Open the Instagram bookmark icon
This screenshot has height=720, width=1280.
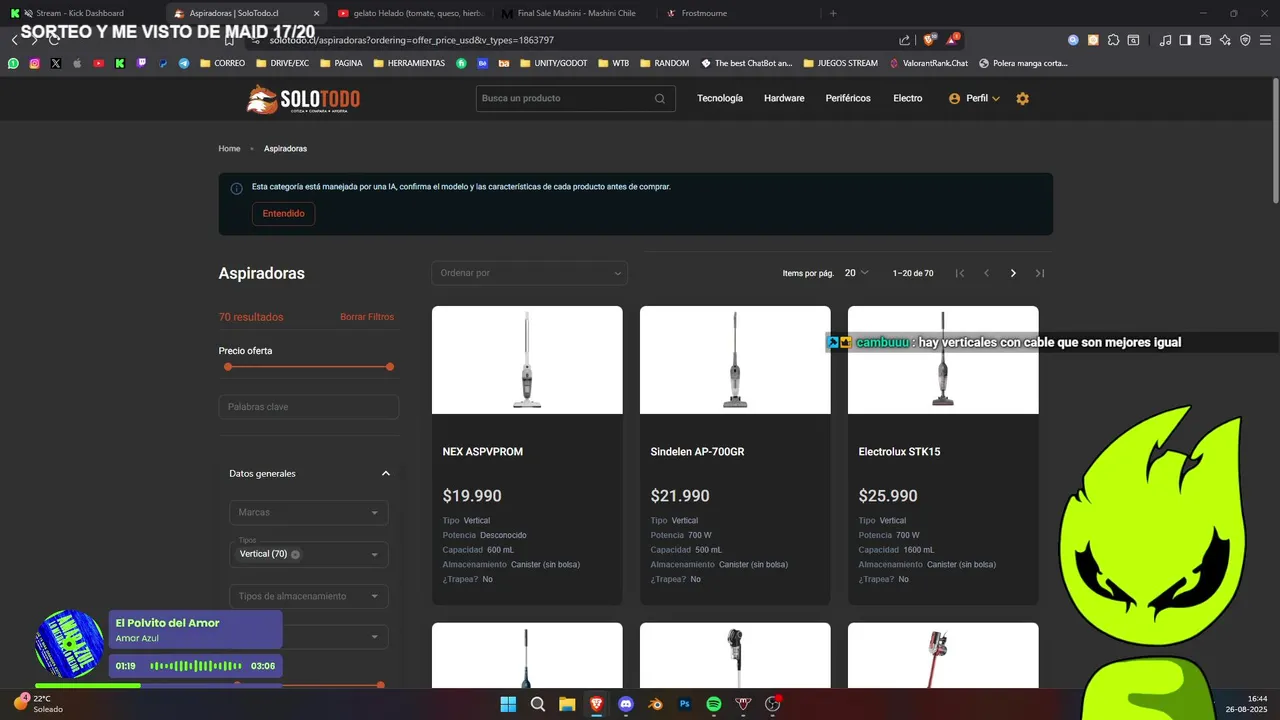pos(34,63)
